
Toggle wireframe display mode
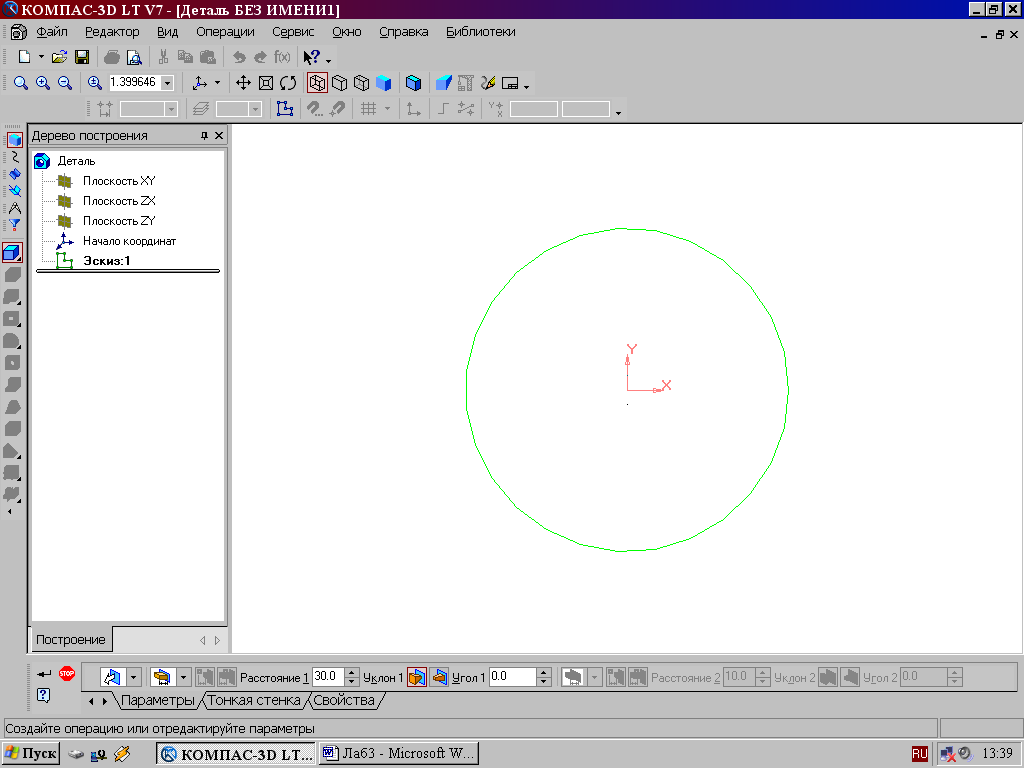point(317,83)
